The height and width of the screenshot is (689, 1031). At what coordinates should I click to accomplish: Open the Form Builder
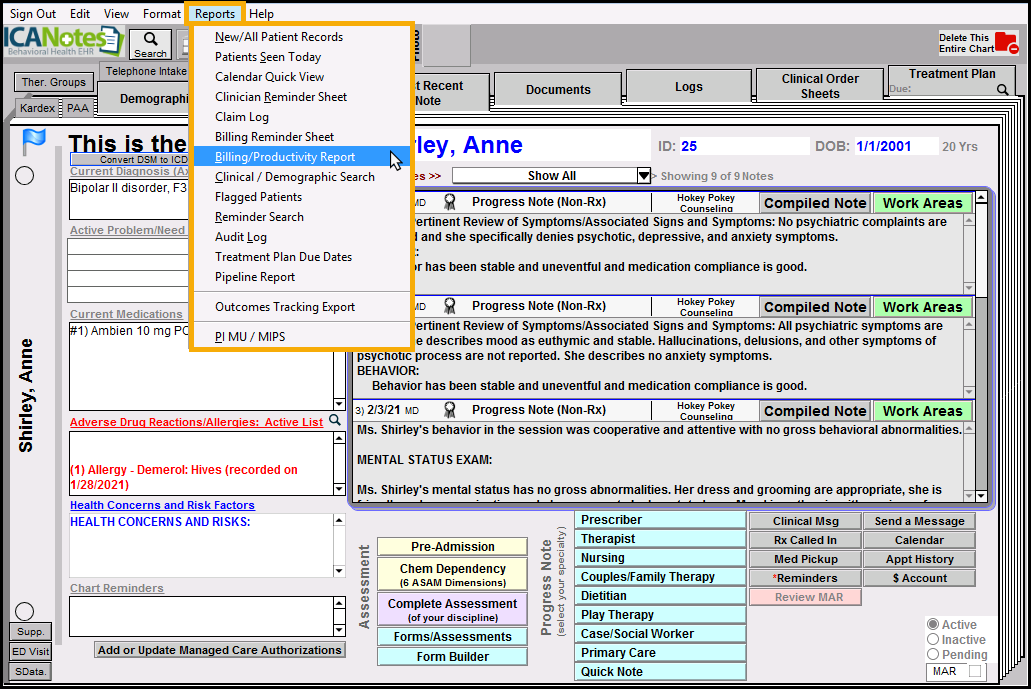452,656
